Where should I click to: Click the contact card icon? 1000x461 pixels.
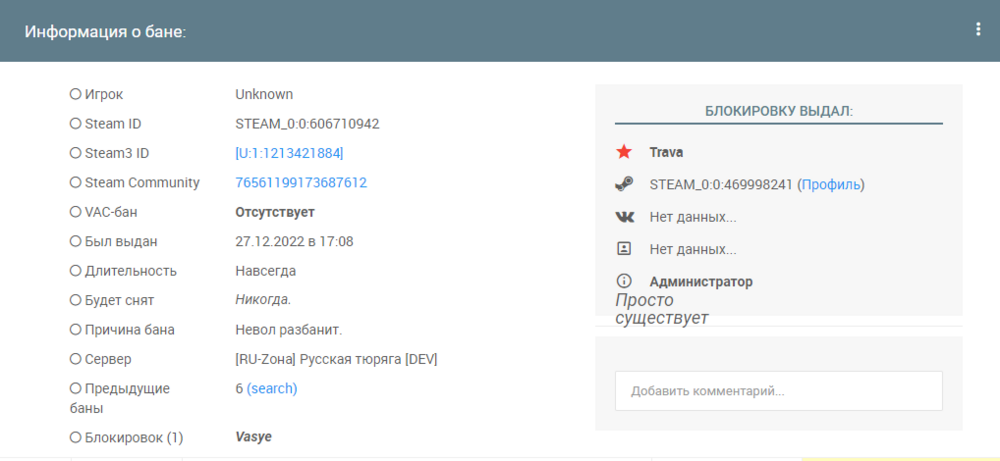coord(624,249)
